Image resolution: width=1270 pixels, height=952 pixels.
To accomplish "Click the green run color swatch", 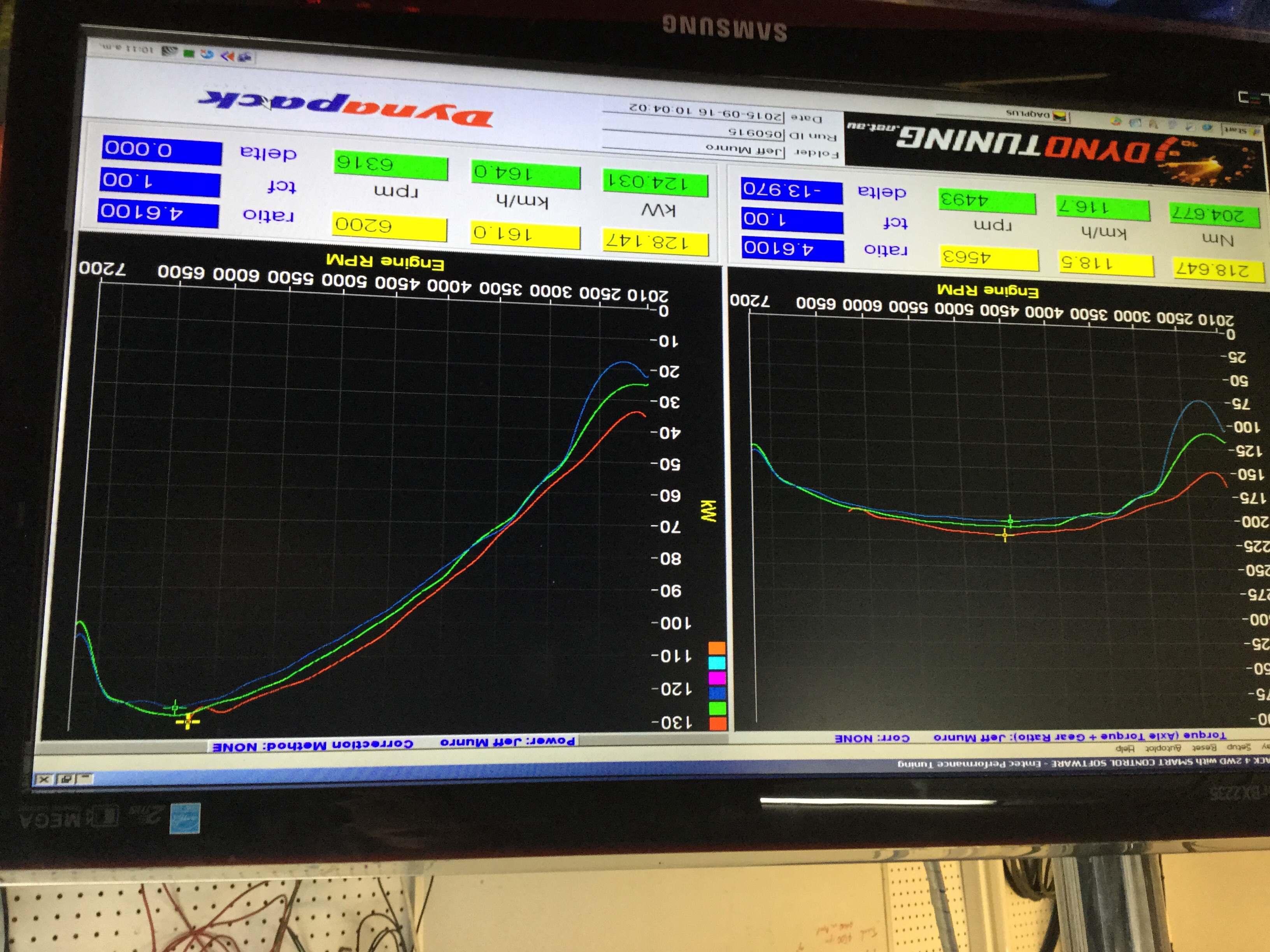I will 717,708.
